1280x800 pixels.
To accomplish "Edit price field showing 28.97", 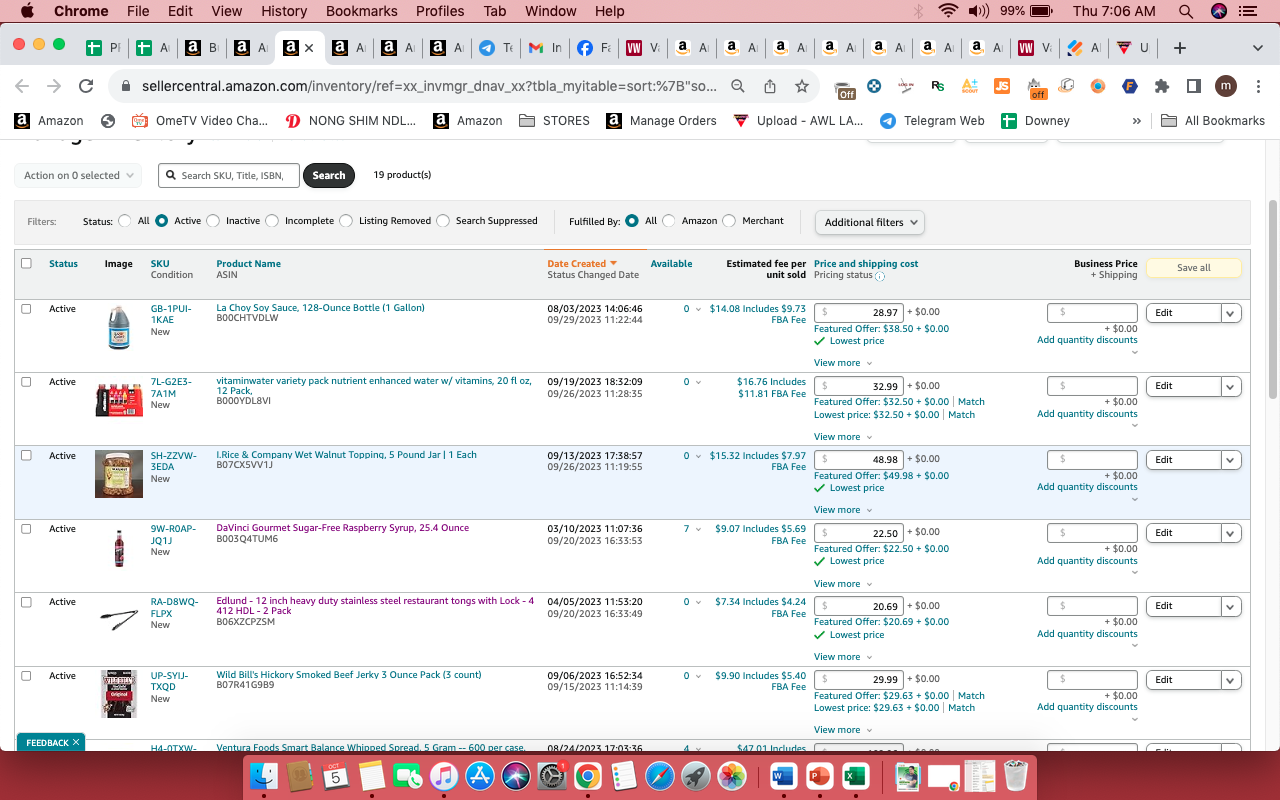I will (859, 313).
